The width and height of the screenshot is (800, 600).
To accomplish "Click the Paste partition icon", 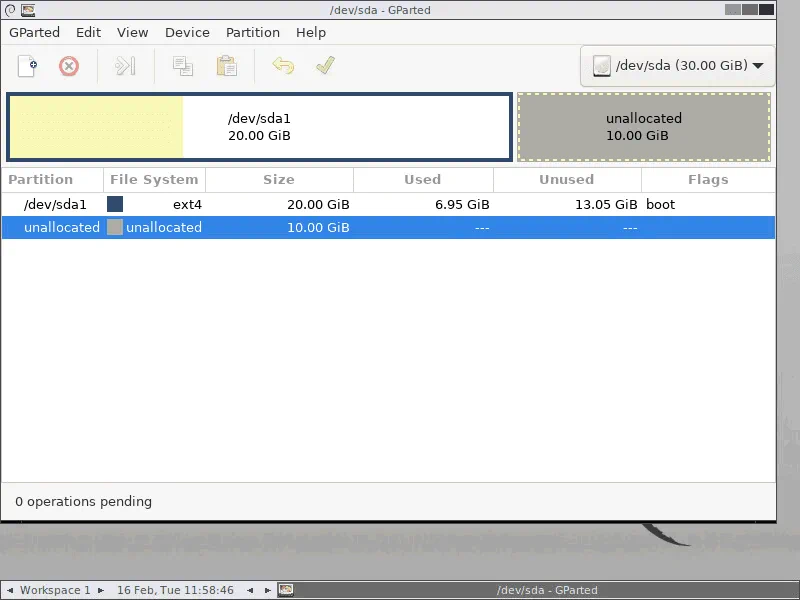I will 226,66.
